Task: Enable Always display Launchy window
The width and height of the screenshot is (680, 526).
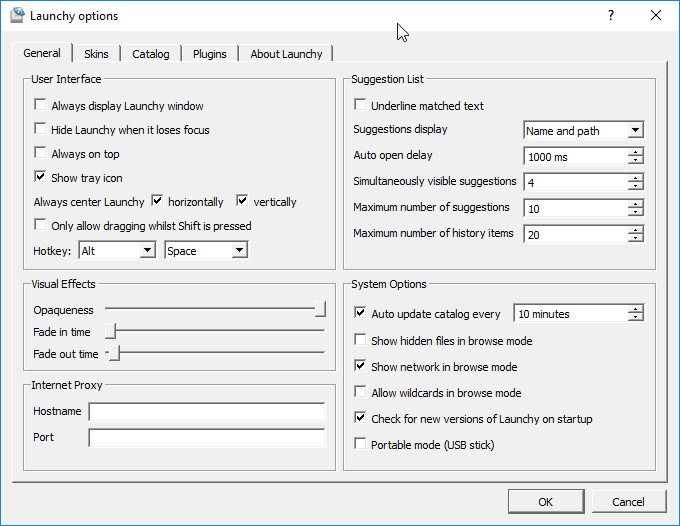Action: (40, 105)
